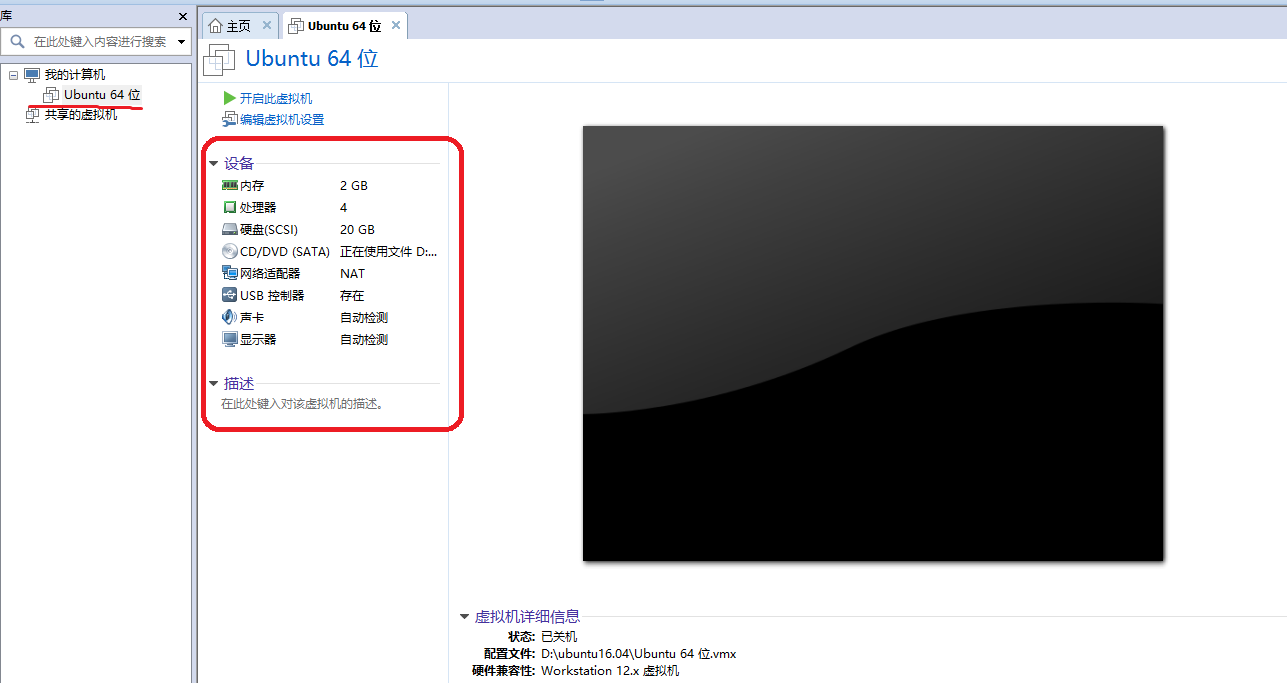Click the home icon on 主页 tab

[x=215, y=26]
